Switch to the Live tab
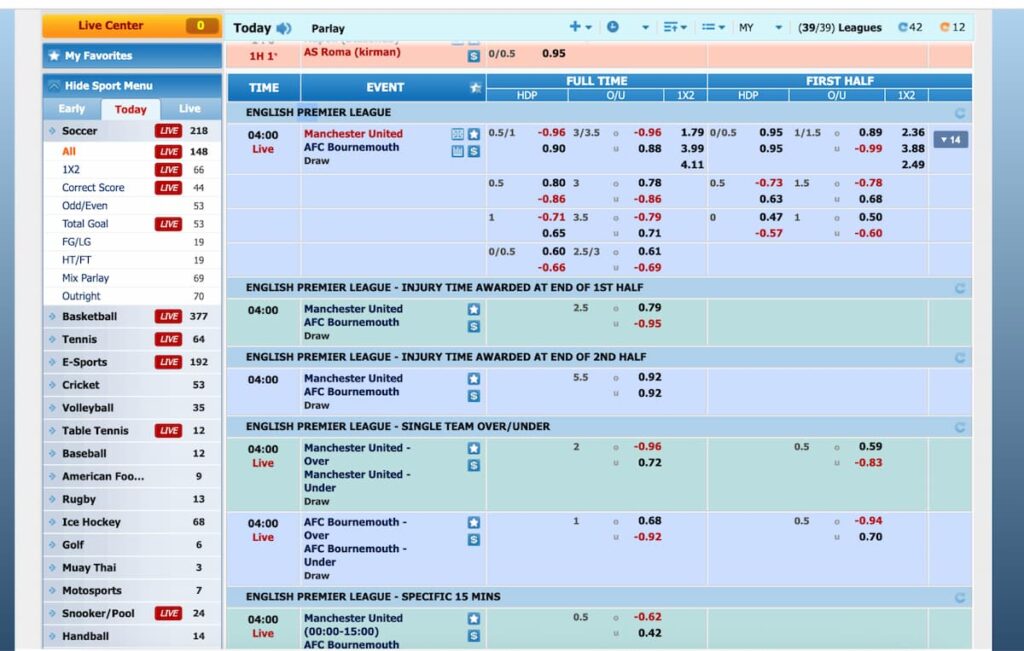This screenshot has height=651, width=1024. click(x=189, y=109)
